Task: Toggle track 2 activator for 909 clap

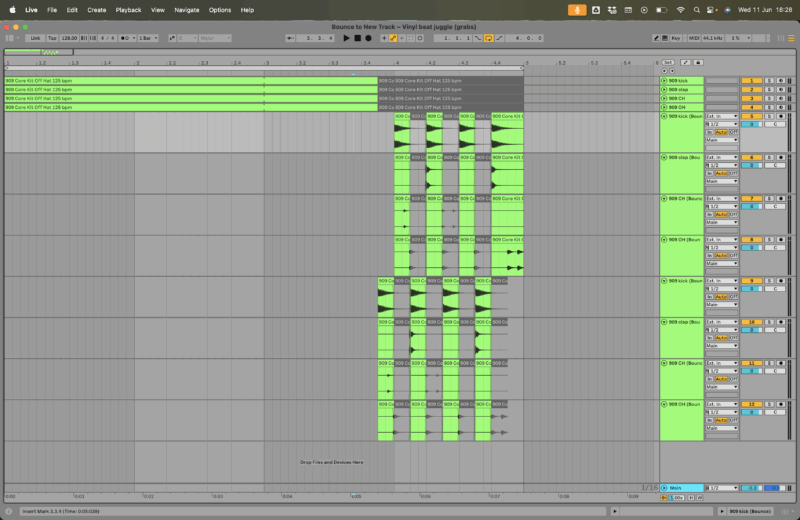Action: coord(751,89)
